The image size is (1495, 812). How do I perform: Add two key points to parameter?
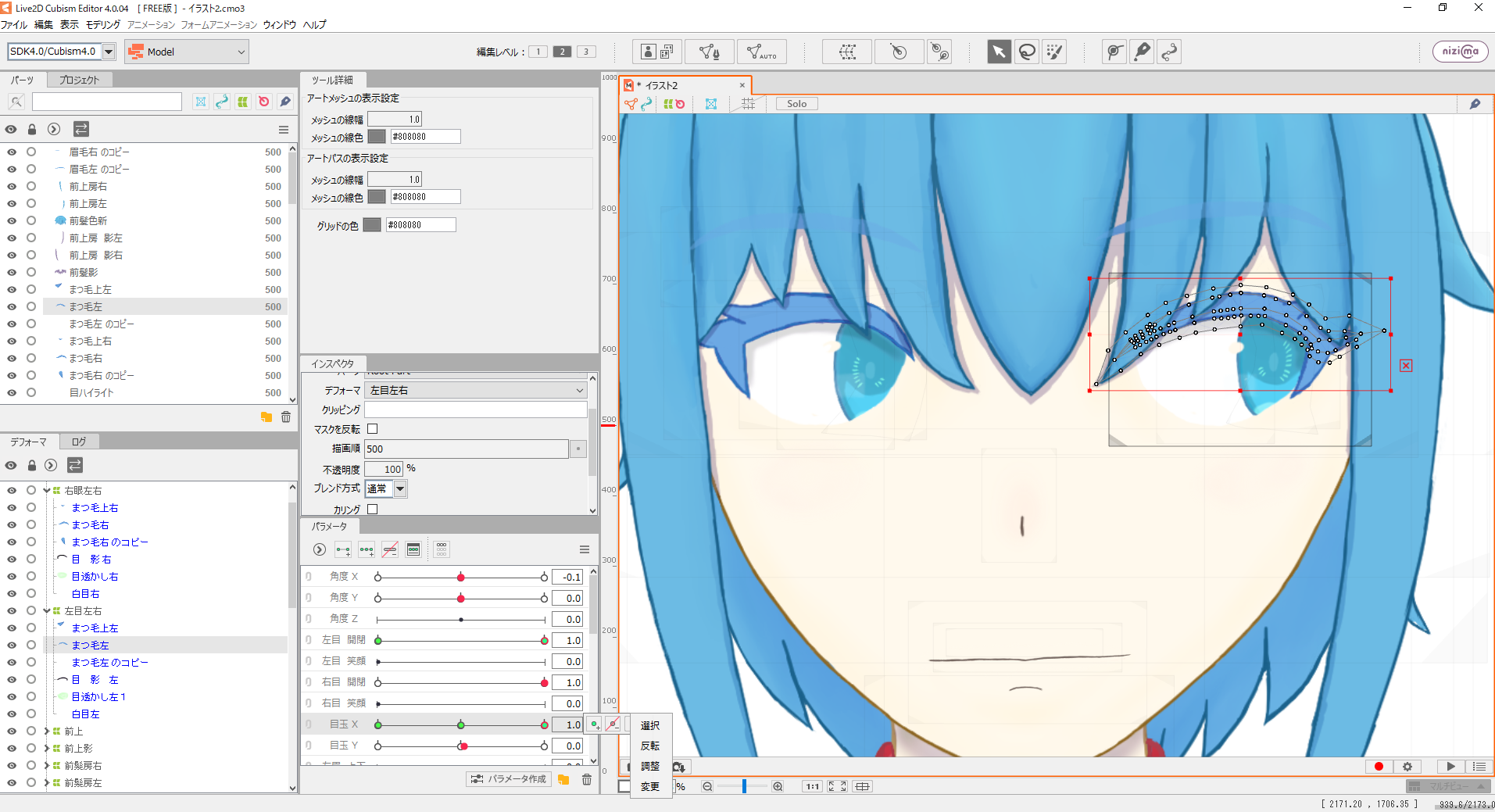343,549
